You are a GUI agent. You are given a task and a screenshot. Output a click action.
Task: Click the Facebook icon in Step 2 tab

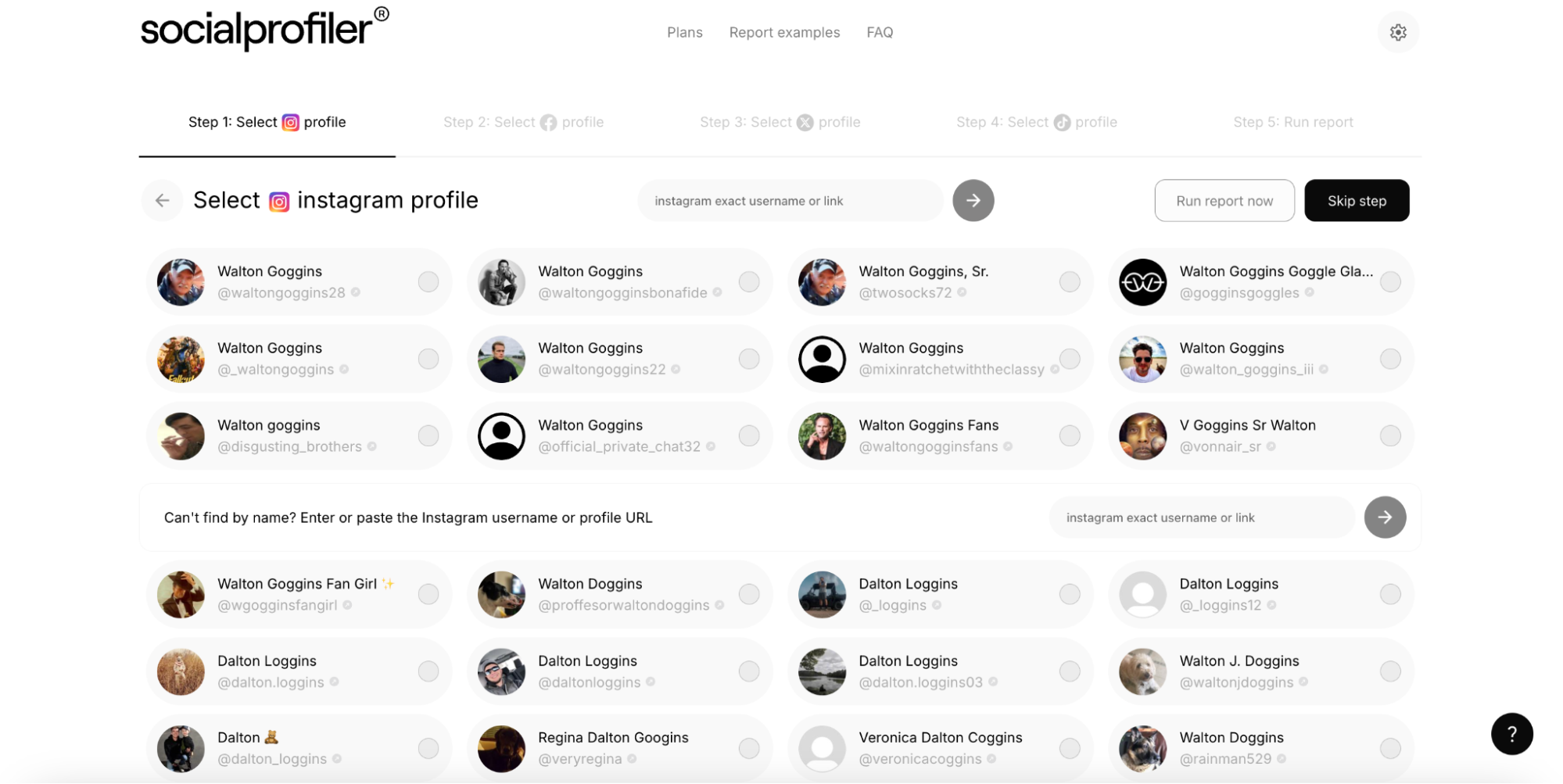click(548, 122)
